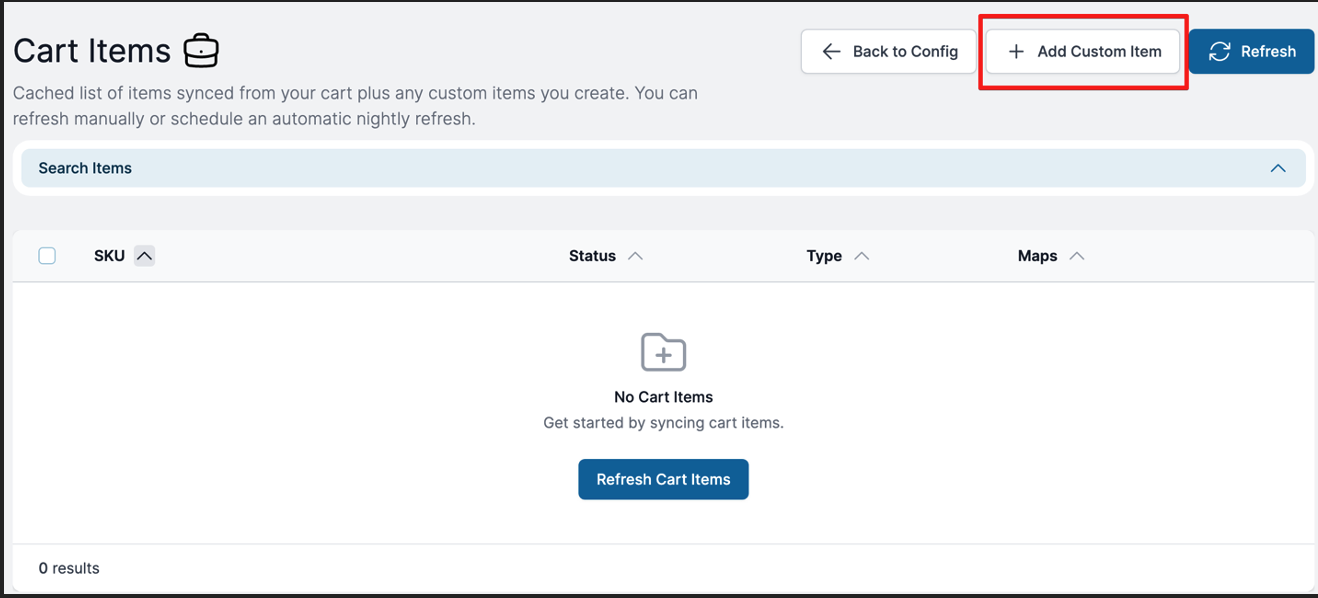Toggle the Status column sort arrow

(634, 256)
